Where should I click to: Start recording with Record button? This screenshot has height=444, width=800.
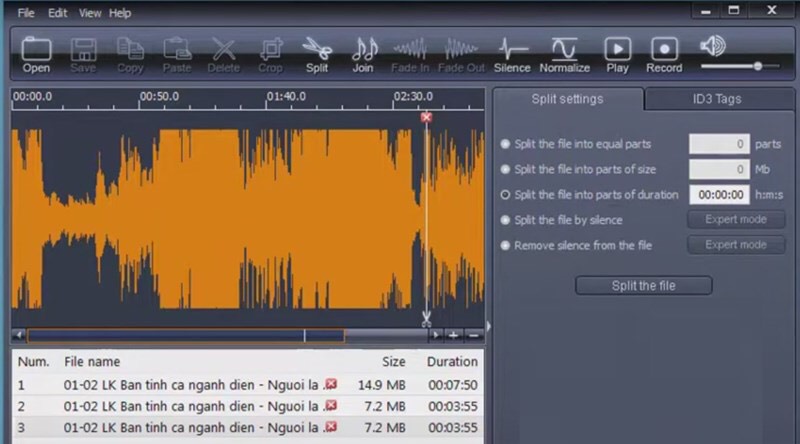[x=664, y=55]
